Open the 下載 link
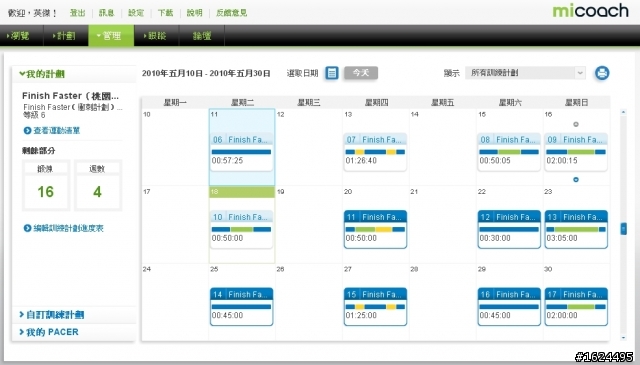Screen dimensions: 640x365 coord(165,13)
